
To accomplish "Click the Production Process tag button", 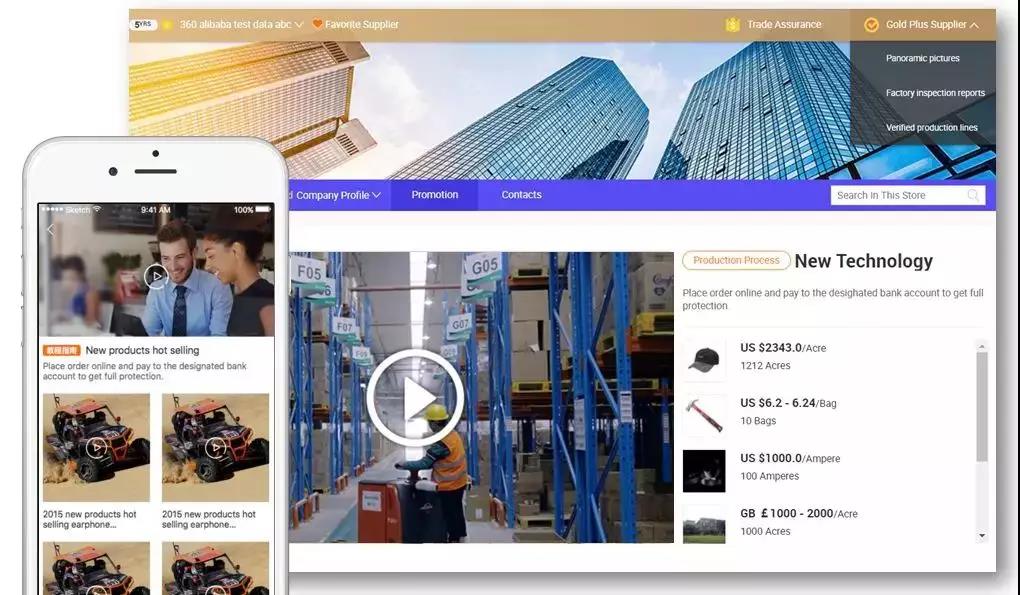I will click(736, 261).
